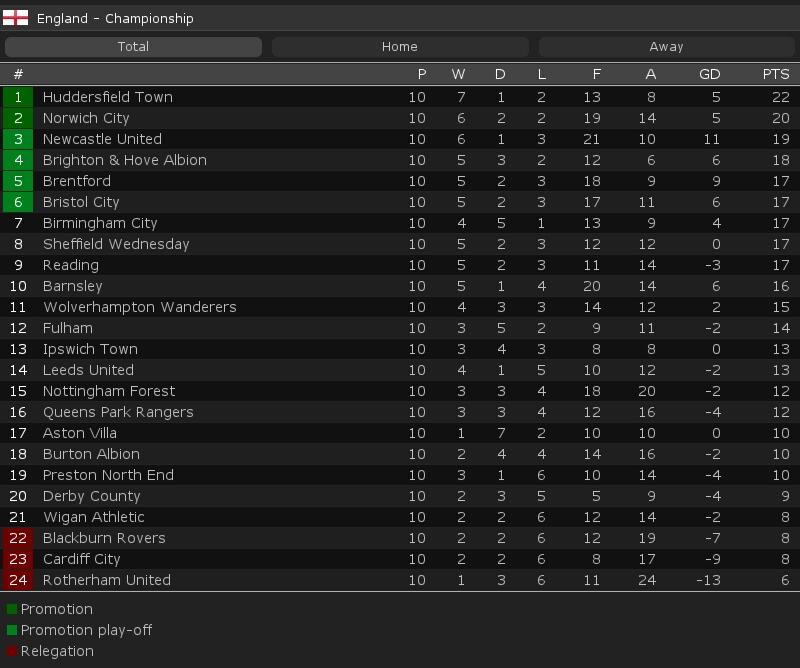Screen dimensions: 800x668
Task: Click the Promotion legend green swatch
Action: (12, 609)
